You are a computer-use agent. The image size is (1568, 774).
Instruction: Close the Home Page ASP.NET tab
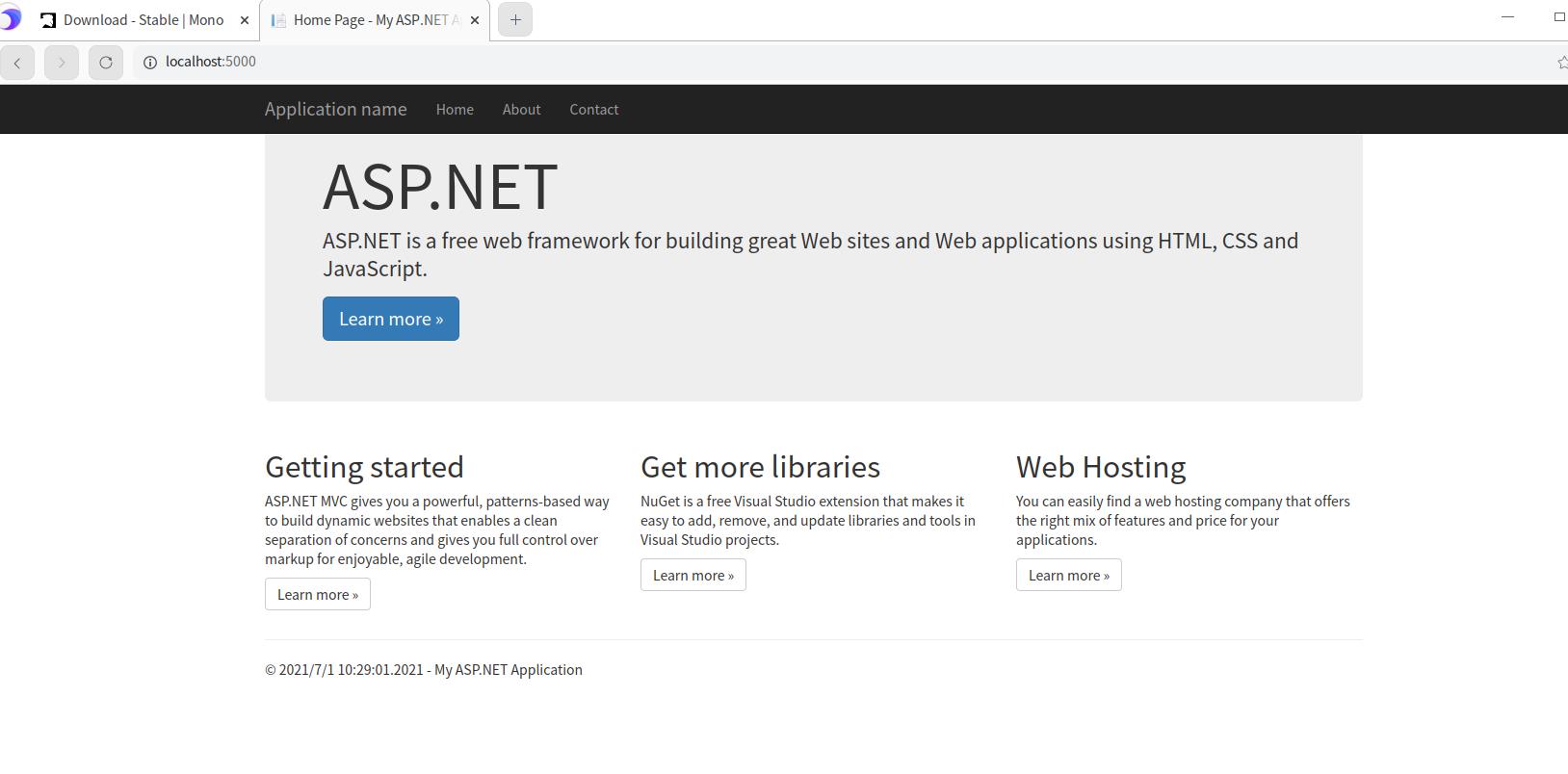(475, 20)
